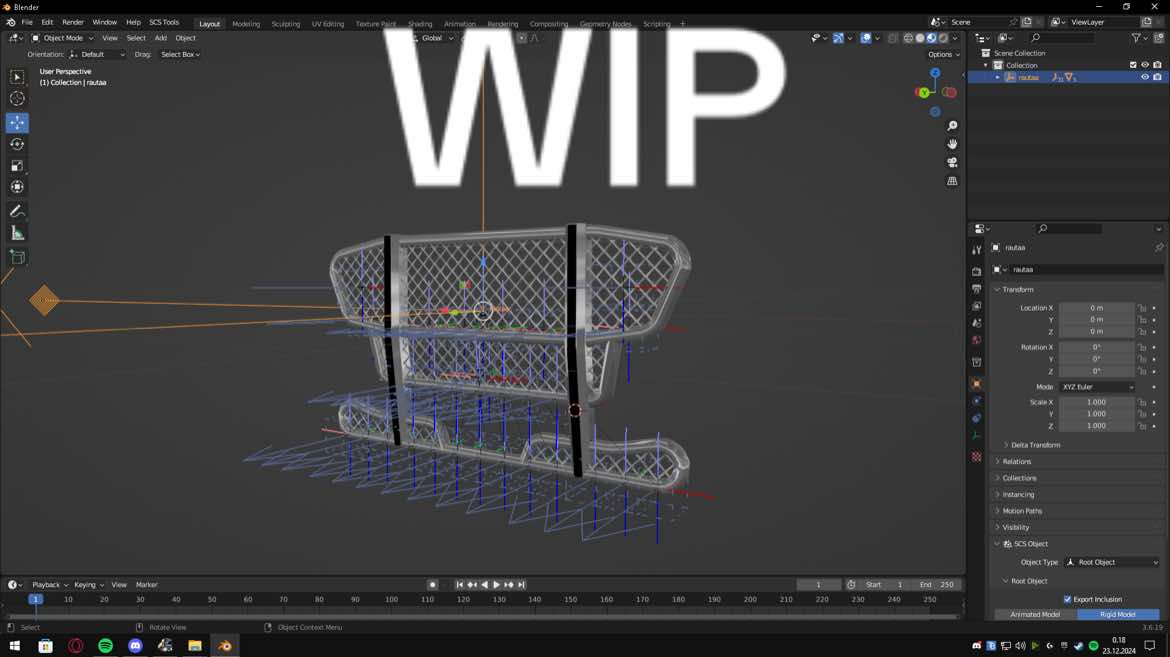Toggle camera view in the viewport
Viewport: 1170px width, 657px height.
click(x=952, y=162)
